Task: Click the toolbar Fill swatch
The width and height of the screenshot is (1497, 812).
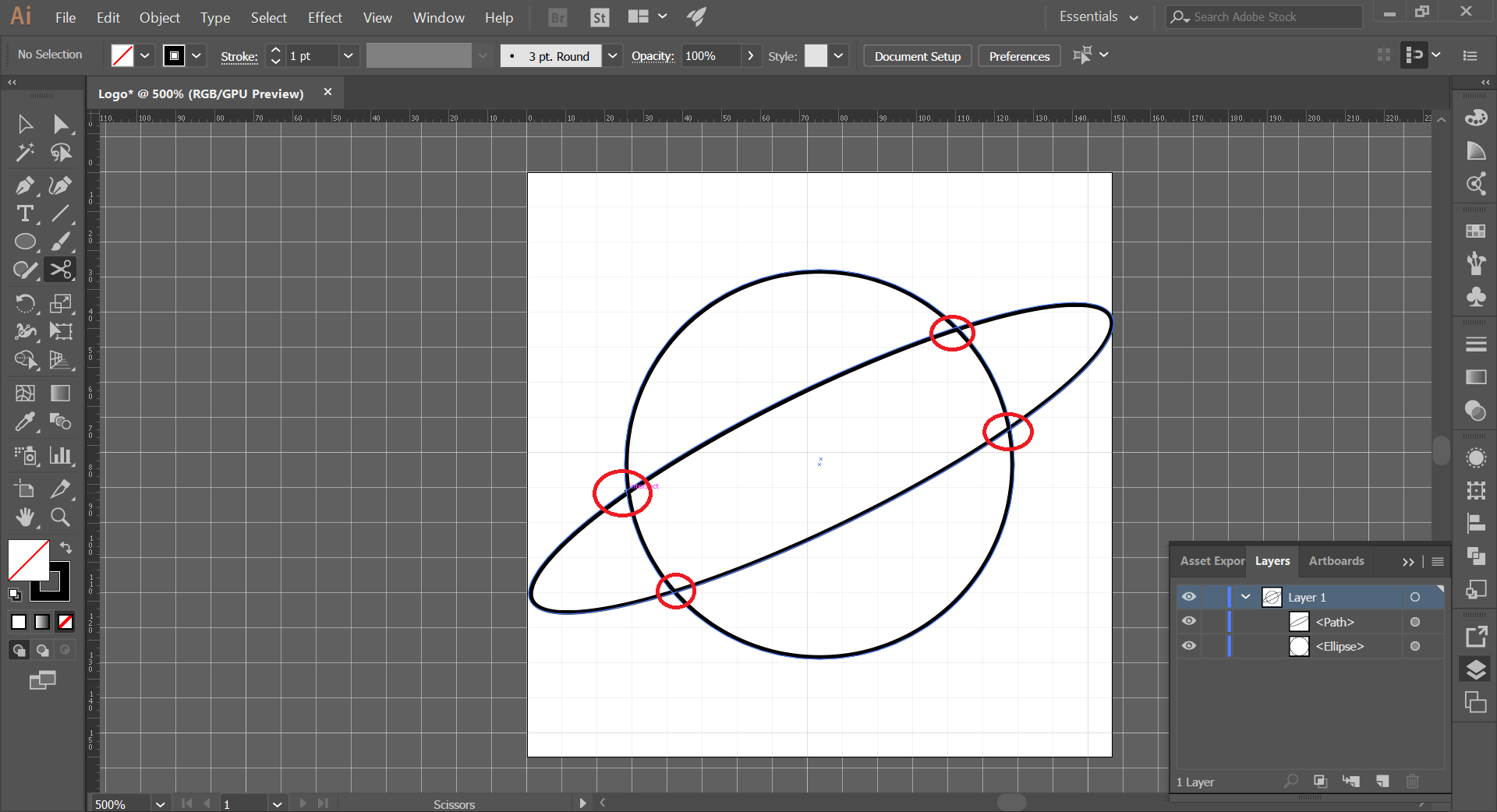Action: point(28,560)
